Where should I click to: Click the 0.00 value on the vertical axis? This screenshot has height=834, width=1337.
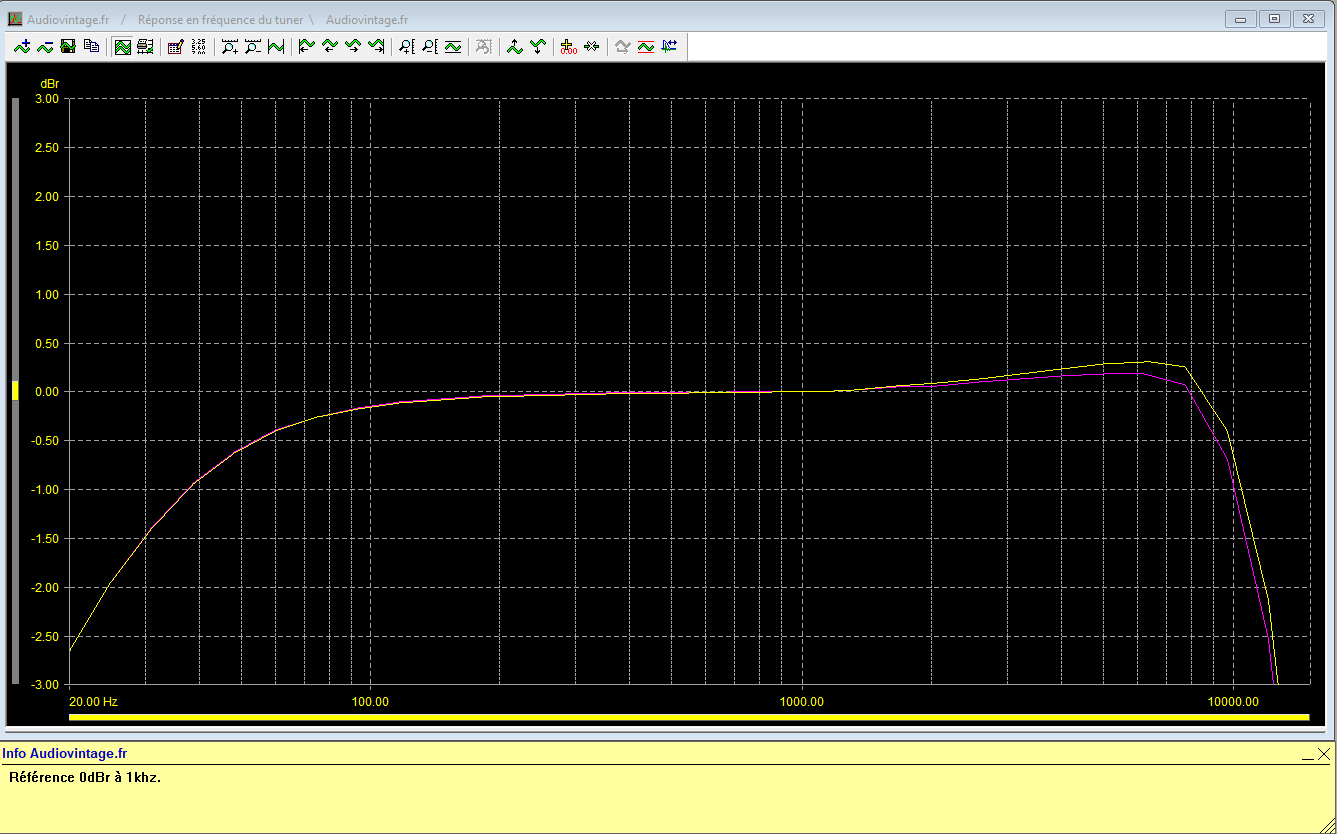pos(46,392)
